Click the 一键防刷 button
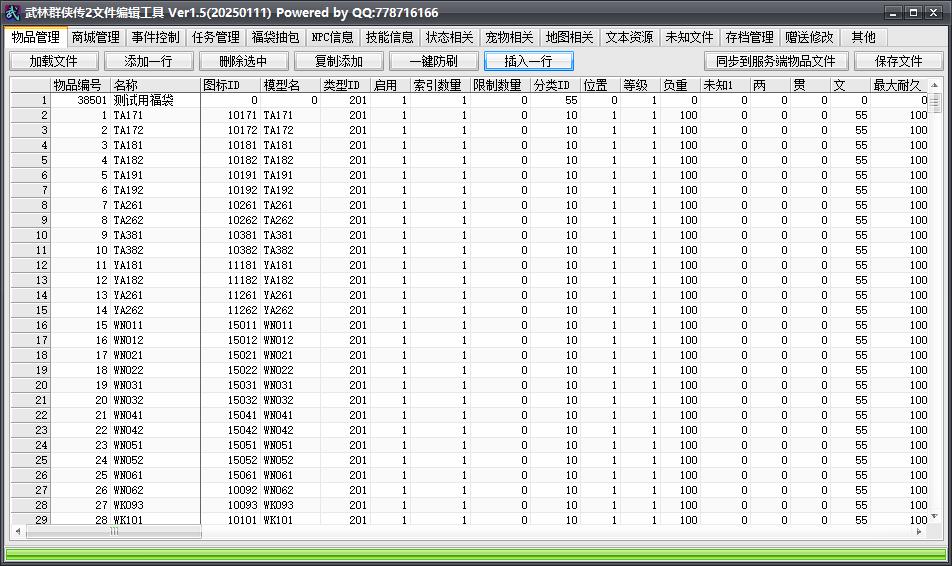 coord(433,61)
